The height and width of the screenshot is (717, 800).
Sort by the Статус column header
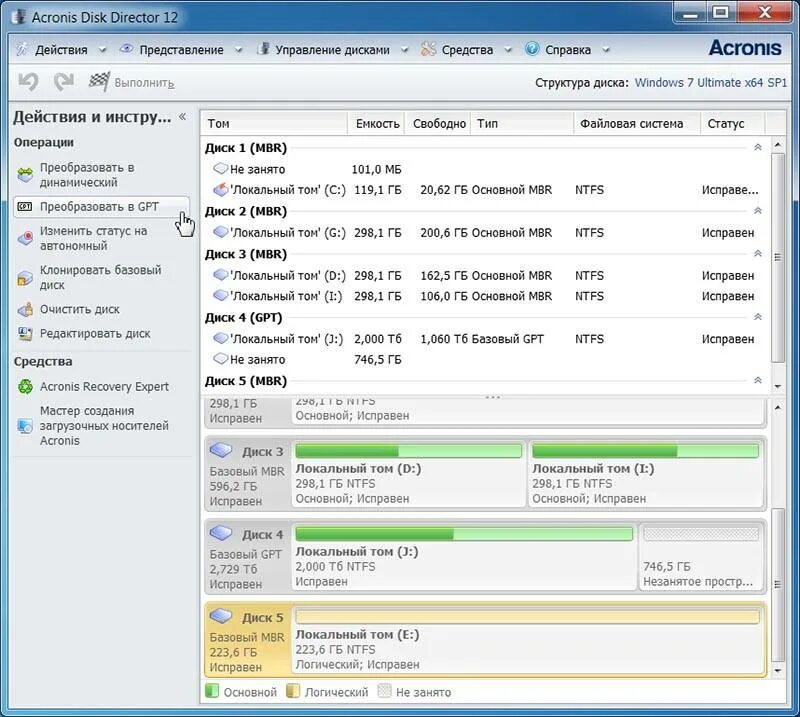pos(733,123)
